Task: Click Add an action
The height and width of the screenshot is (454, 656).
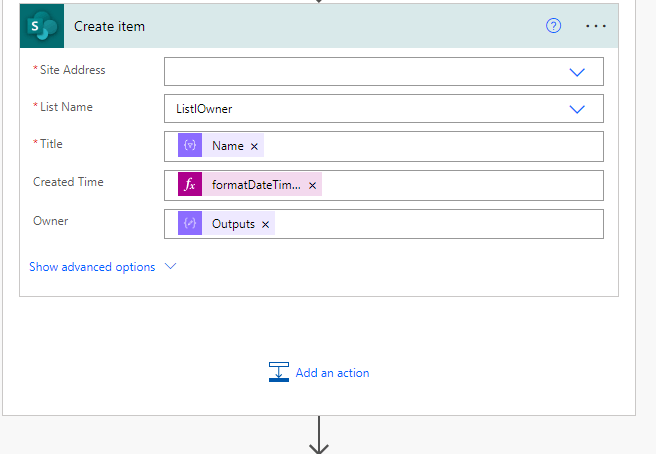Action: (x=333, y=373)
